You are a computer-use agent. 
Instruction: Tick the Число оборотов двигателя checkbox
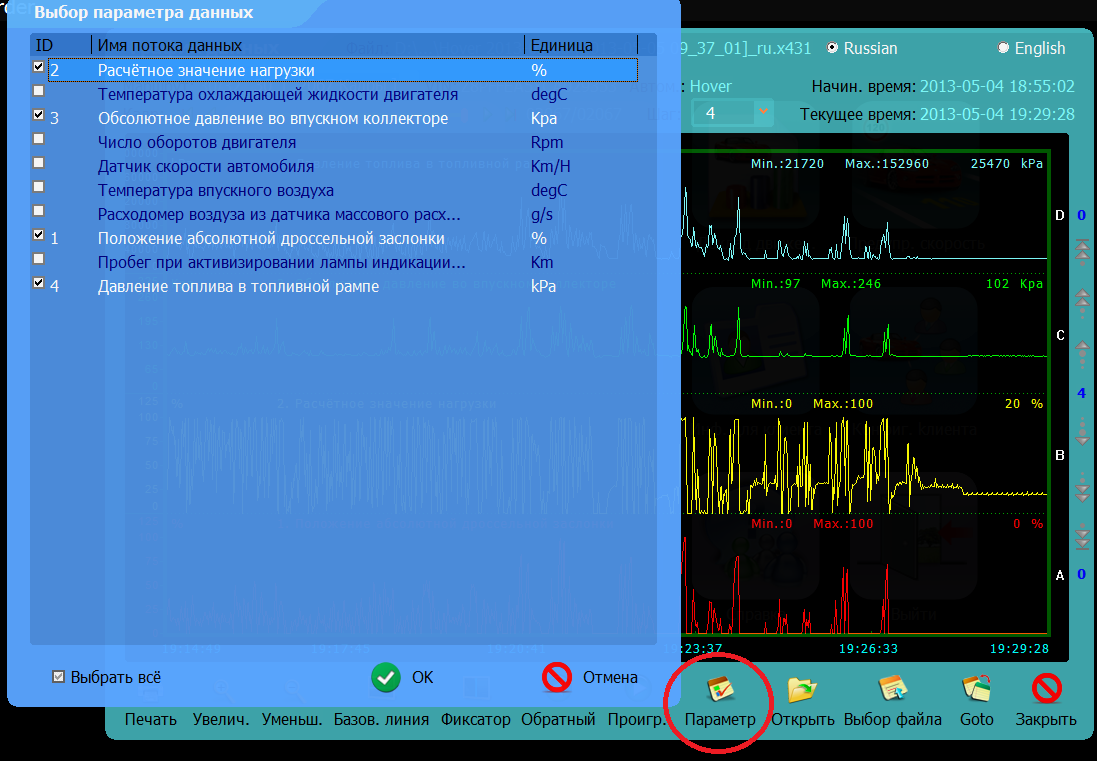tap(38, 138)
